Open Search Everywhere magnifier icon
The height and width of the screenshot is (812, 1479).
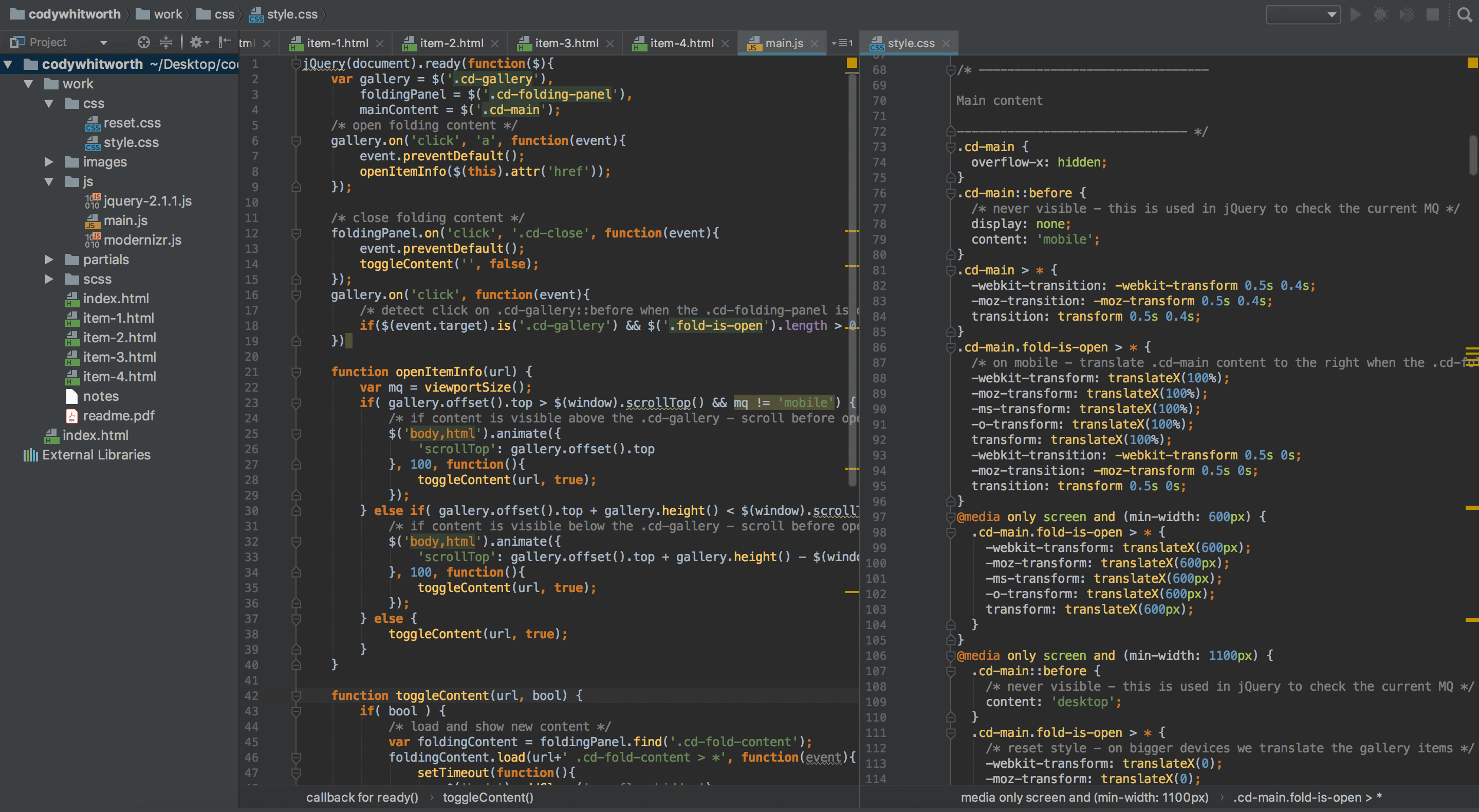[x=1465, y=14]
